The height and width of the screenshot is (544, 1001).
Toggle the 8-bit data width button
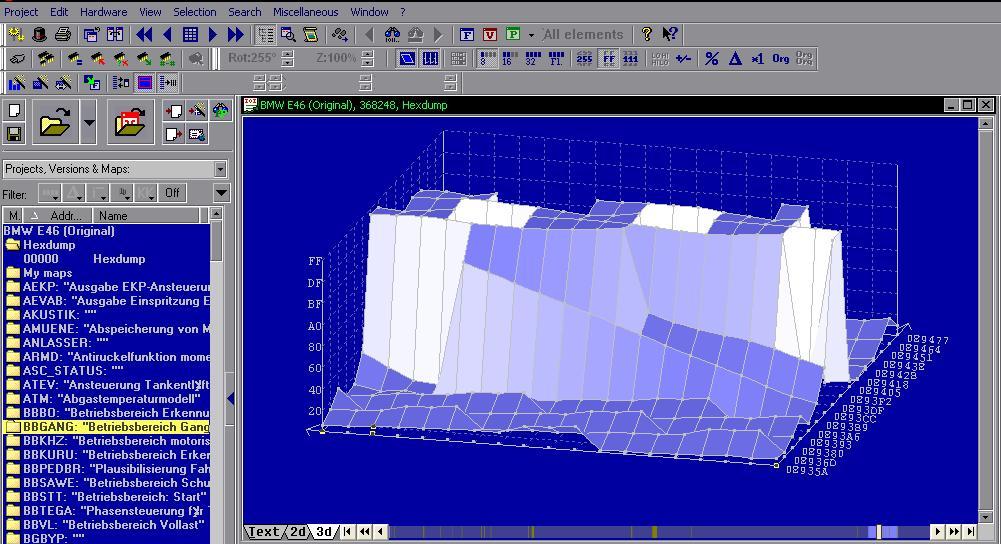pos(486,58)
